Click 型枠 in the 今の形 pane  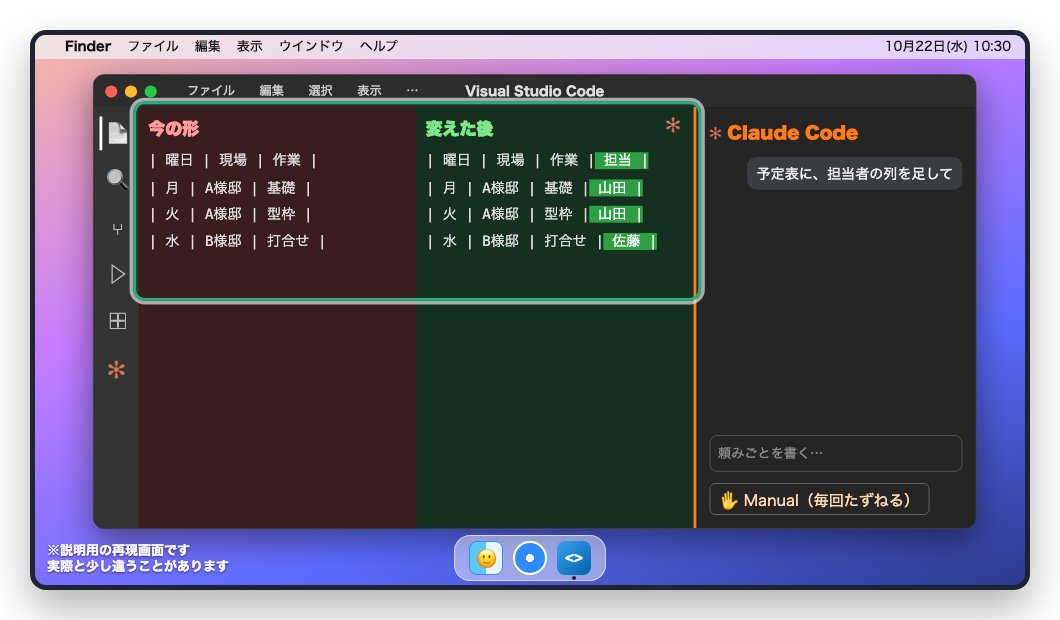(x=281, y=214)
